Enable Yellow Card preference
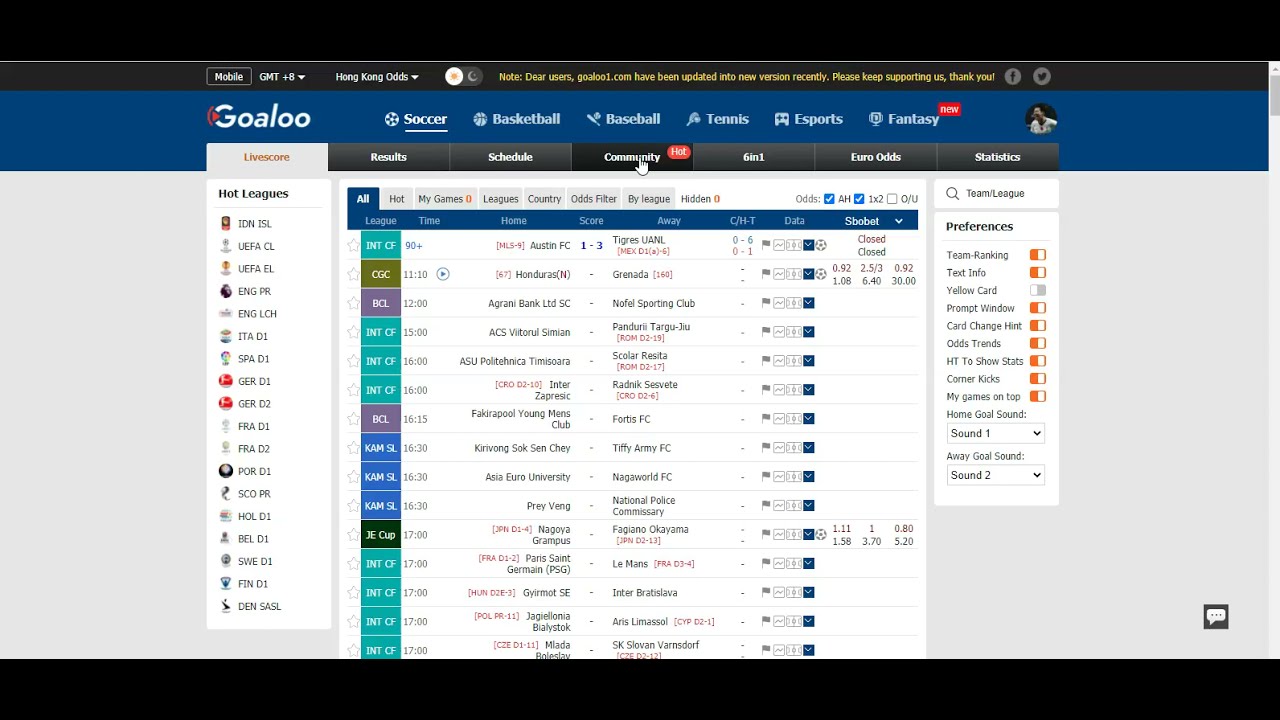 1038,291
